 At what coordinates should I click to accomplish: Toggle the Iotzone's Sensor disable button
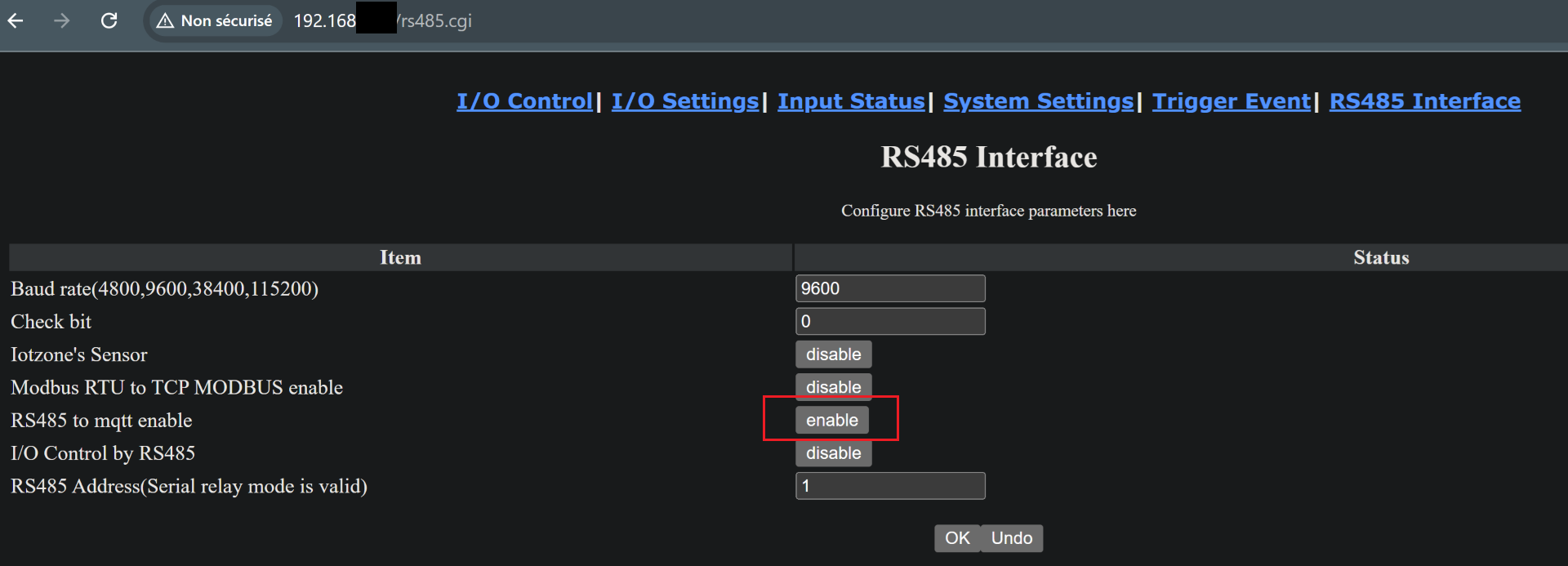[x=833, y=354]
